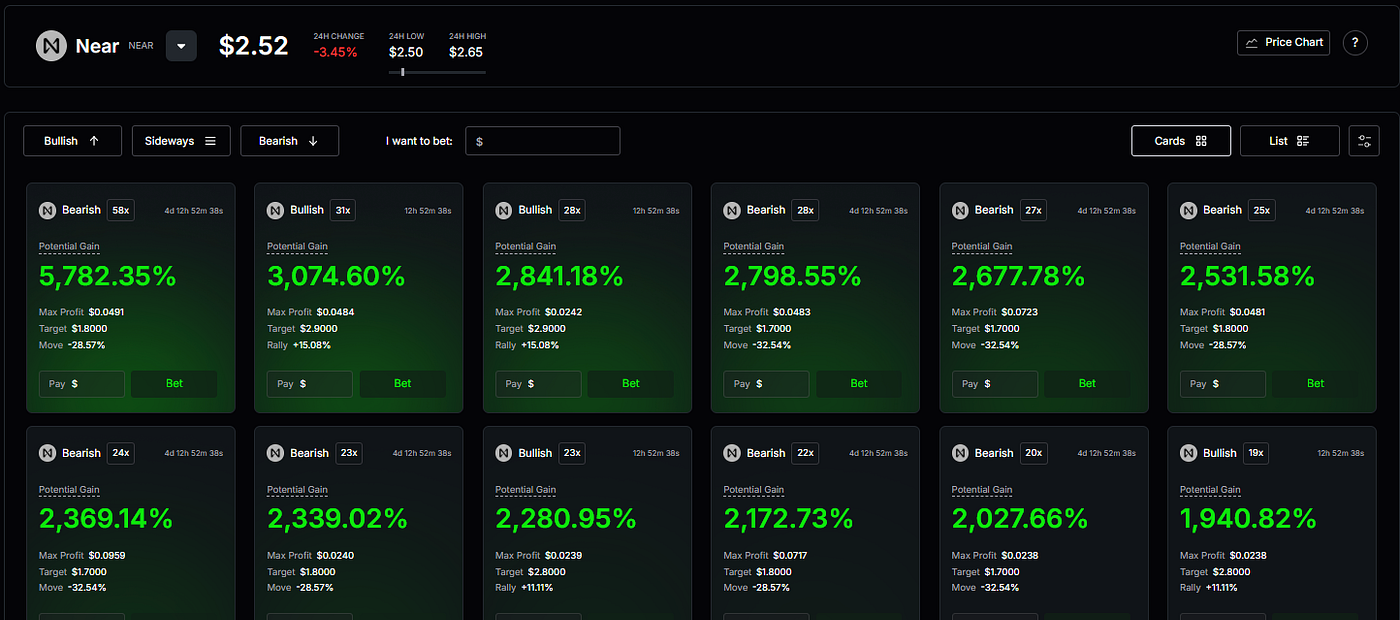Click the Near icon on Bullish 19x card
Viewport: 1400px width, 620px height.
pos(1188,453)
